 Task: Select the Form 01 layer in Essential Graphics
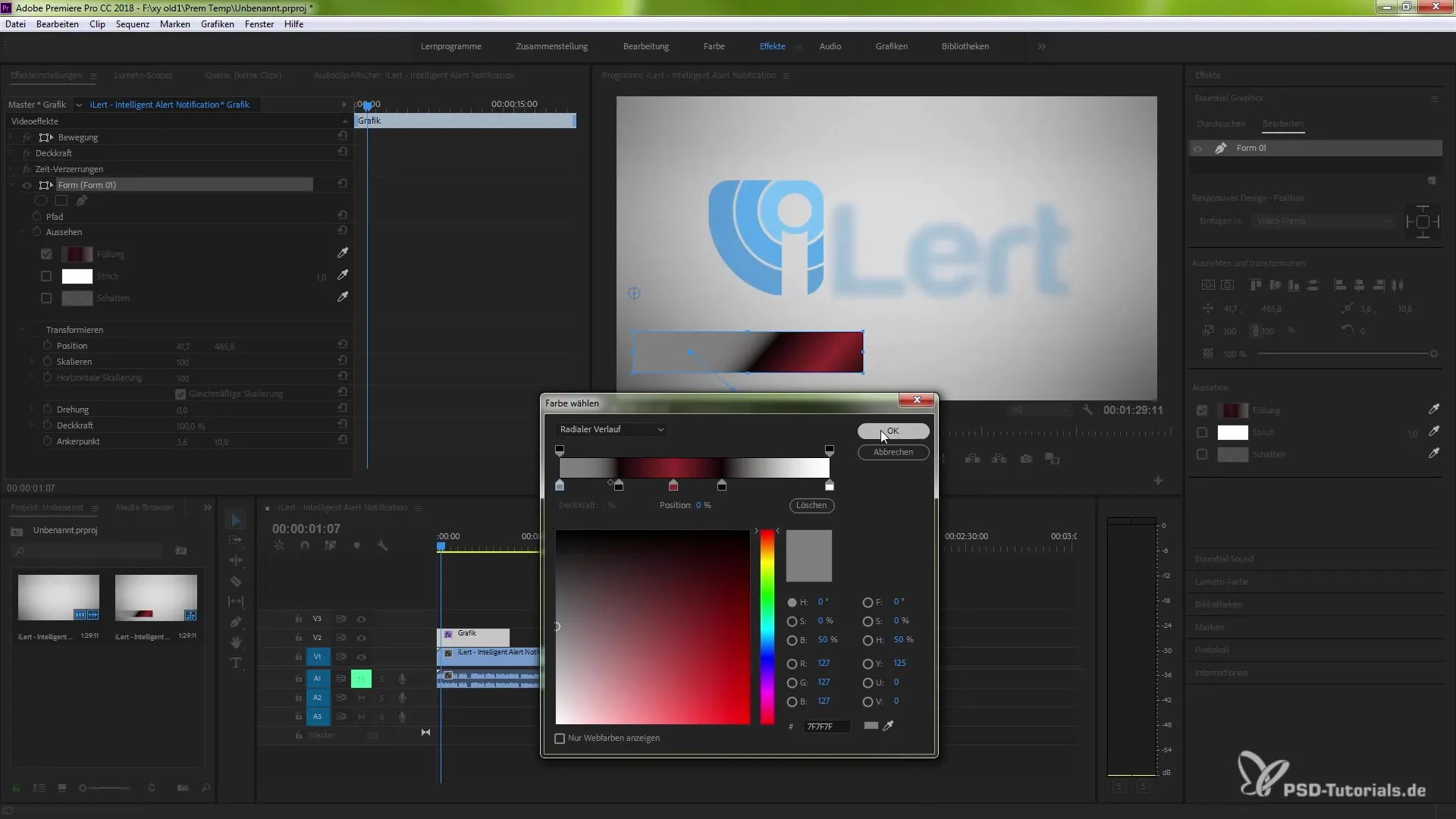[1316, 148]
